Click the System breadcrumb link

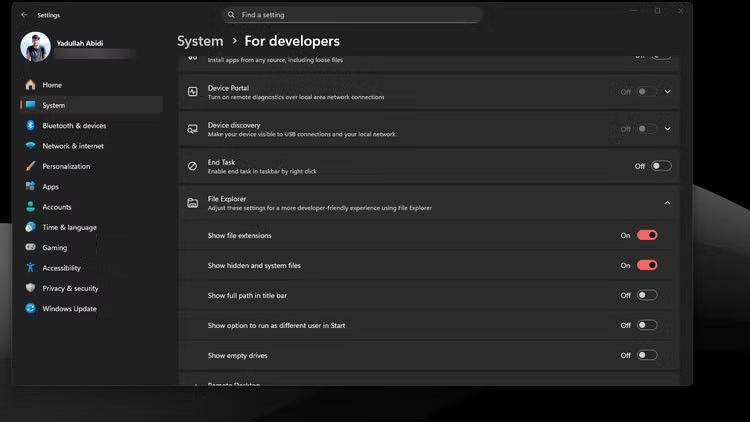point(200,41)
